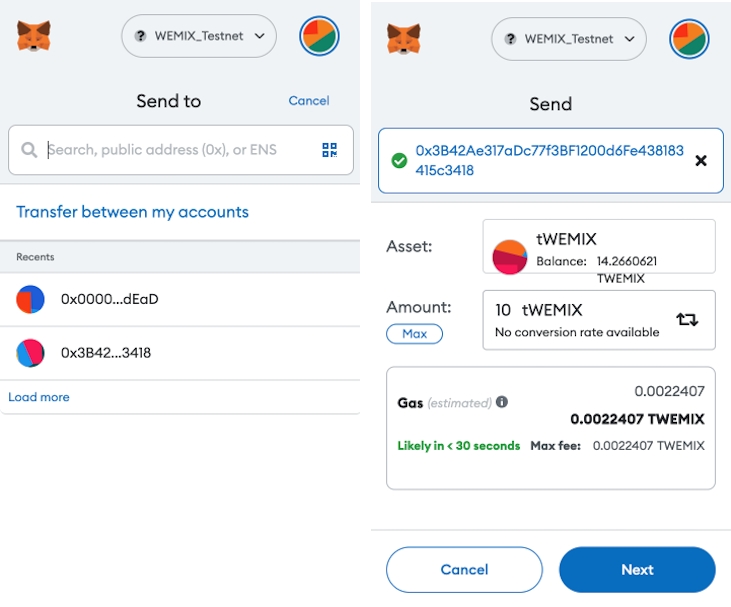Click the 10 tWEMIX amount field
The height and width of the screenshot is (607, 731).
click(599, 320)
